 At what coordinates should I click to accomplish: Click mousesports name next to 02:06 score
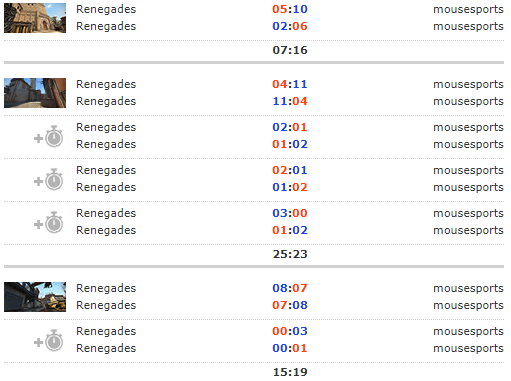click(x=468, y=26)
